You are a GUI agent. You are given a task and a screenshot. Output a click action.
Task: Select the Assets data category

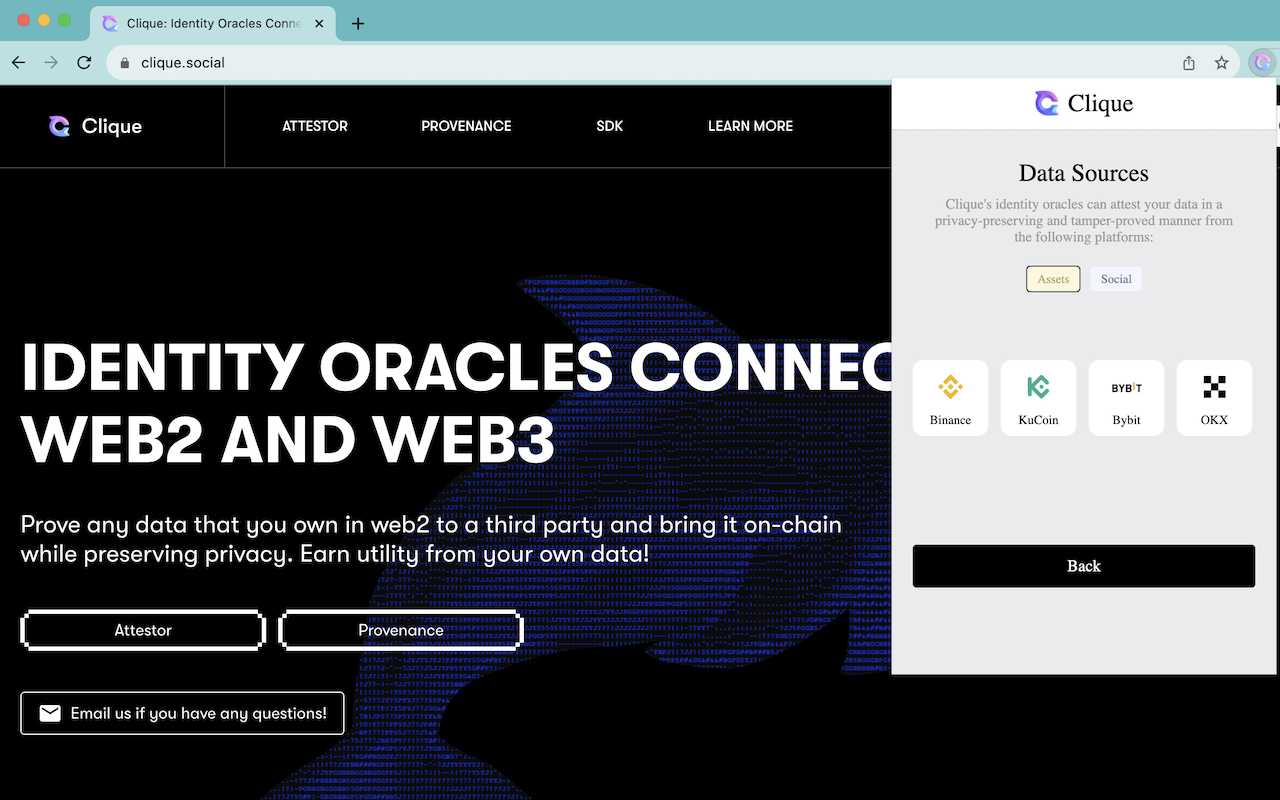pyautogui.click(x=1053, y=279)
